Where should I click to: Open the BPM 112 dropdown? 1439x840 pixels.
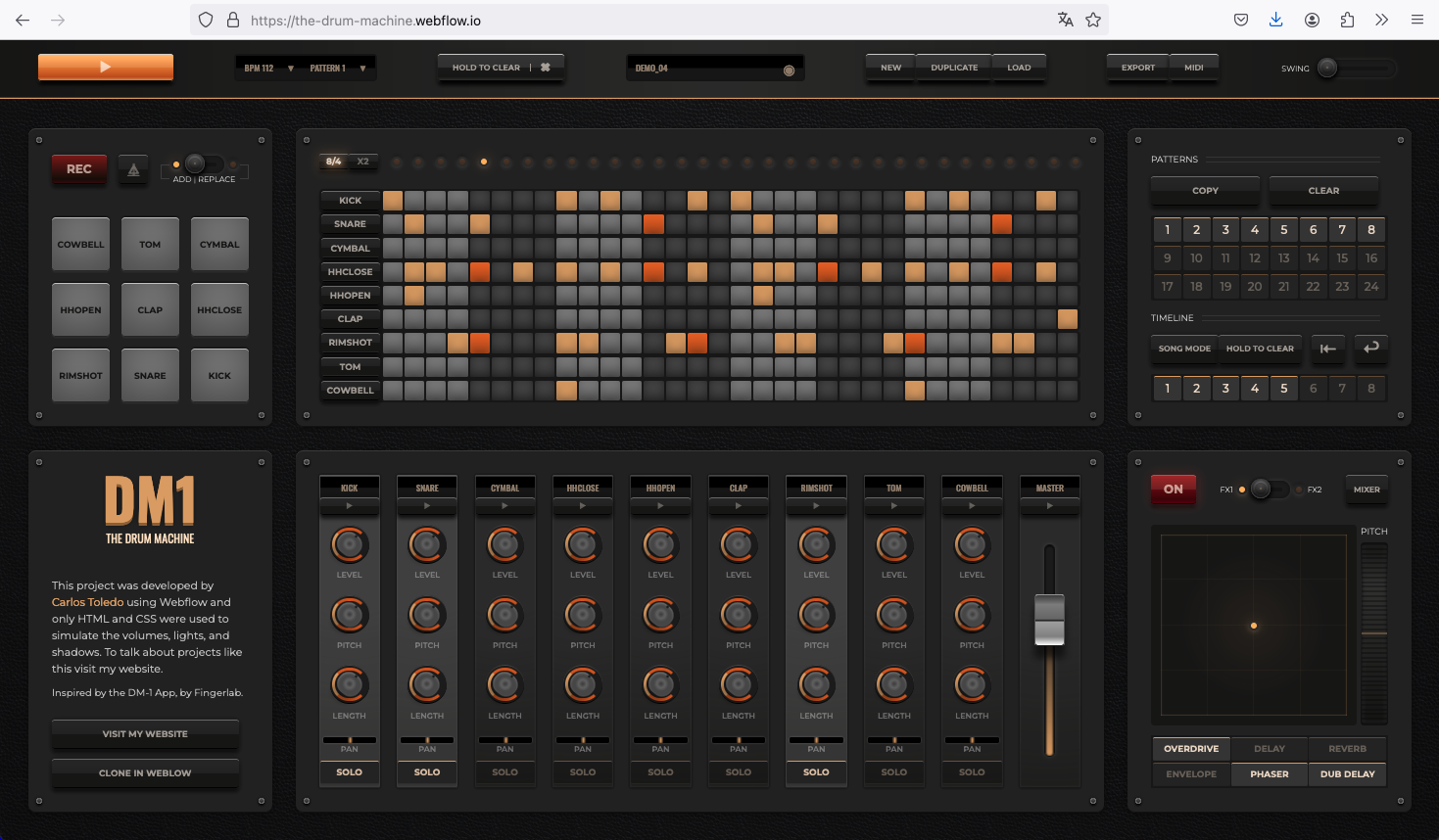[268, 68]
